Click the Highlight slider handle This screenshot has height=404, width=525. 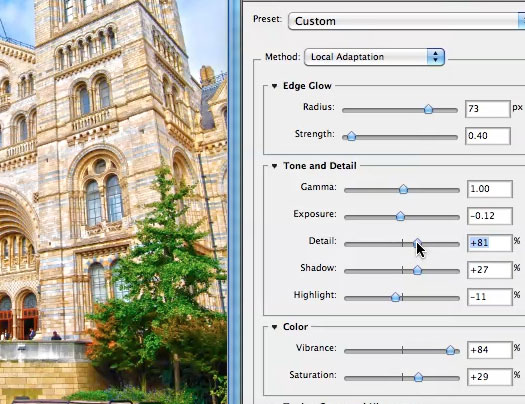[396, 297]
